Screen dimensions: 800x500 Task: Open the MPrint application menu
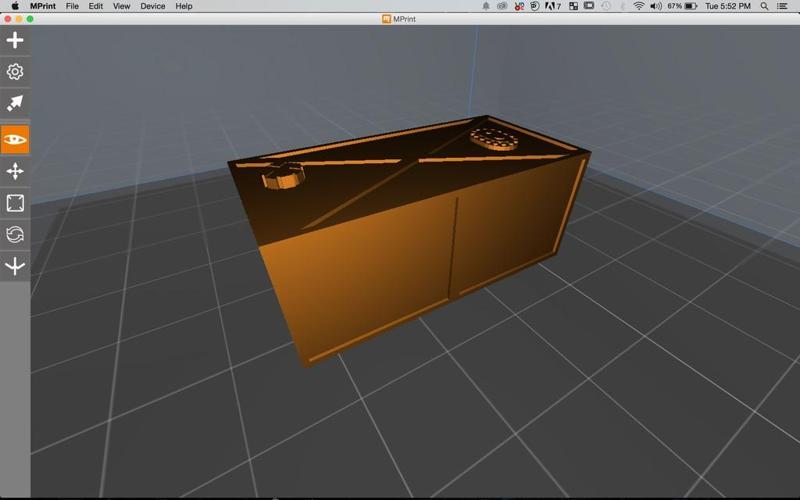[43, 6]
